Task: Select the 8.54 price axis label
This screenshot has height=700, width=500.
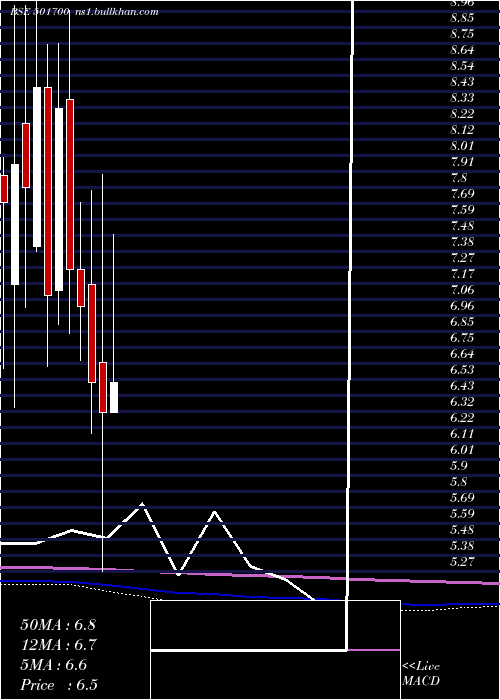Action: pyautogui.click(x=462, y=66)
